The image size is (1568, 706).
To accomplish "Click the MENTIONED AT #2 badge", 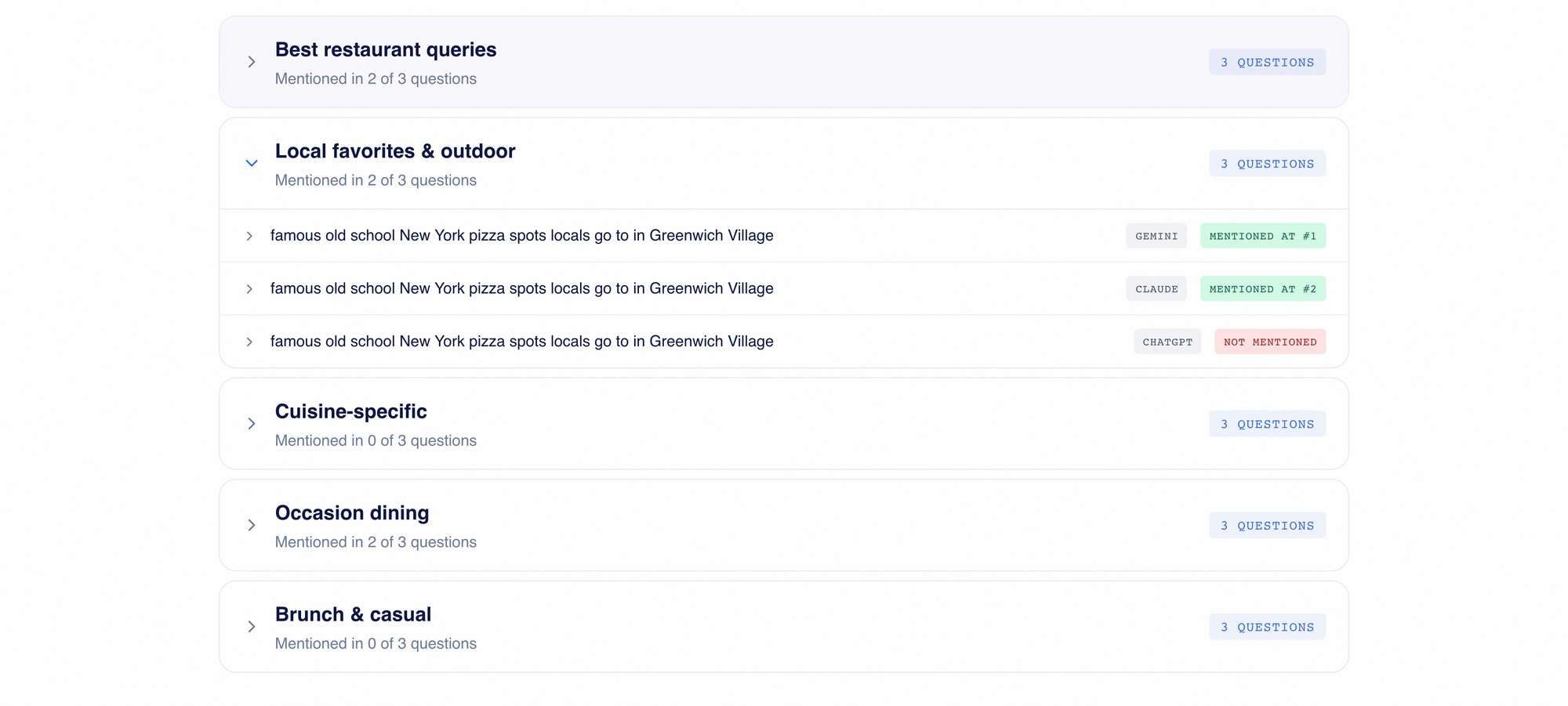I will click(1263, 289).
